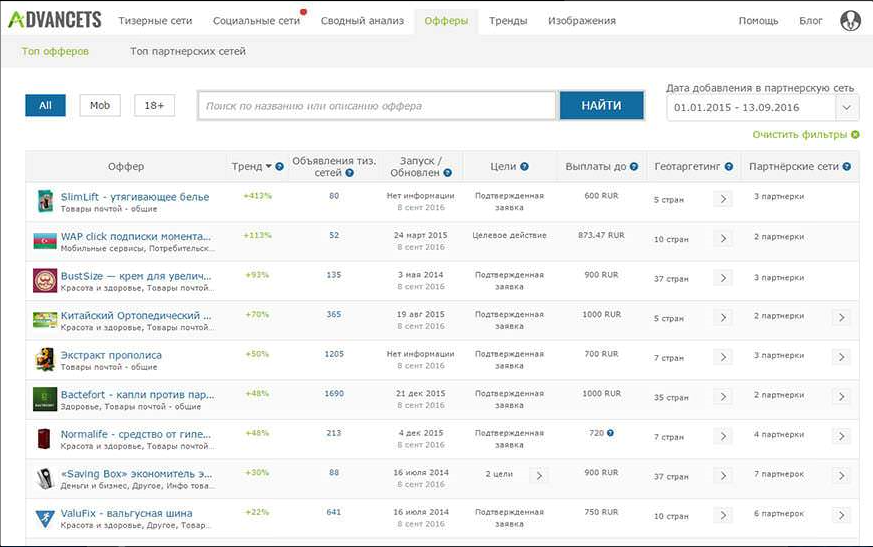Open Изображения menu

pos(582,21)
